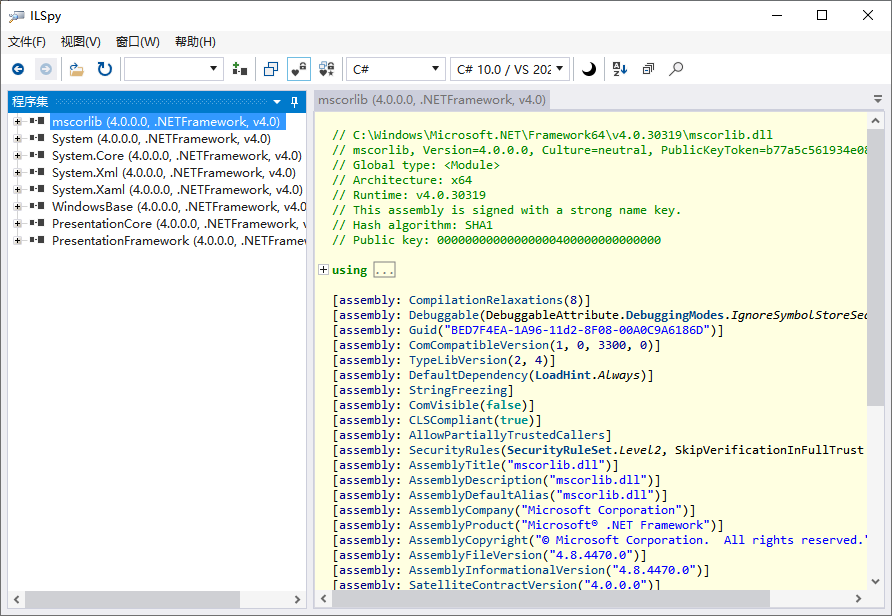Click the Sort assembly list icon
Screen dimensions: 892x616
pyautogui.click(x=619, y=69)
